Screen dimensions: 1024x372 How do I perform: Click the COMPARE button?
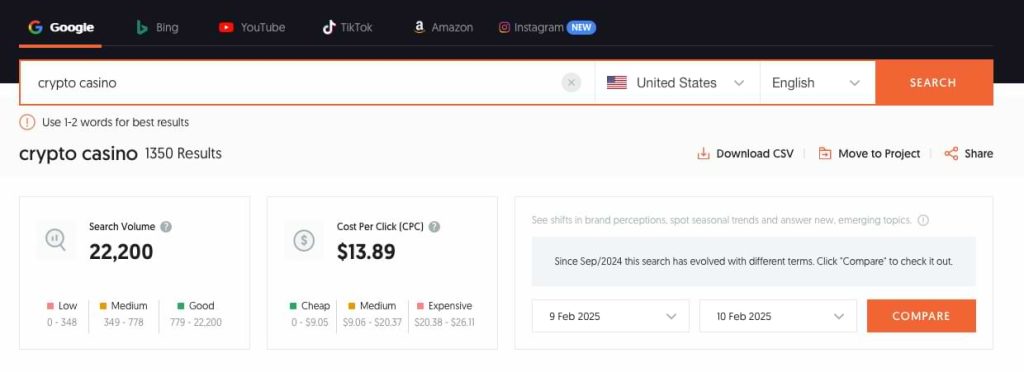[x=921, y=316]
